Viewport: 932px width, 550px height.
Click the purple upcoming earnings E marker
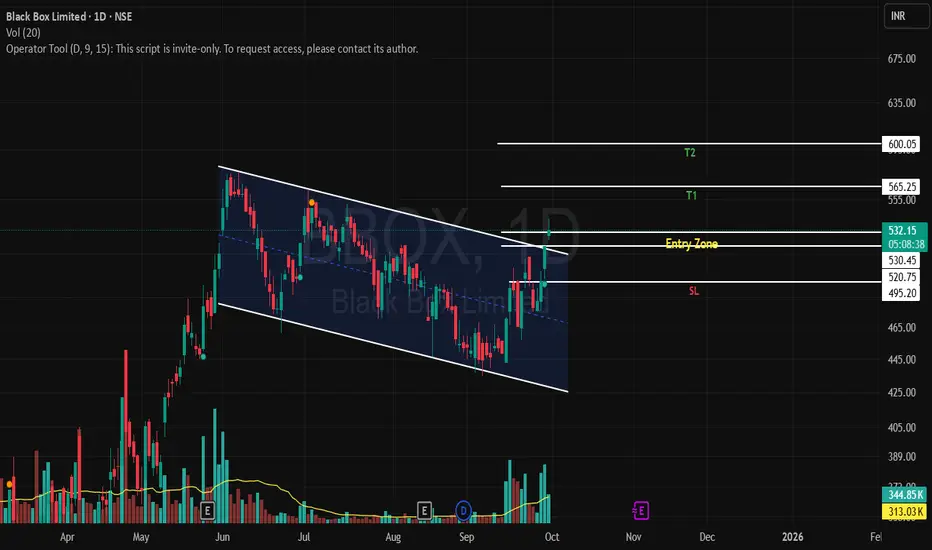coord(641,510)
